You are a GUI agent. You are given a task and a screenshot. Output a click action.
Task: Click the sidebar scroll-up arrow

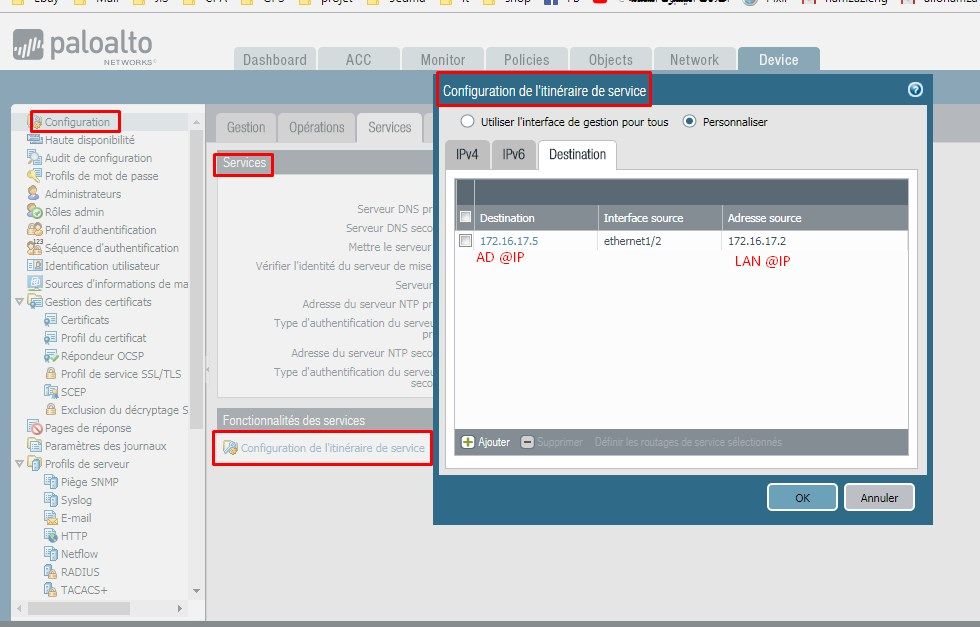pyautogui.click(x=196, y=122)
